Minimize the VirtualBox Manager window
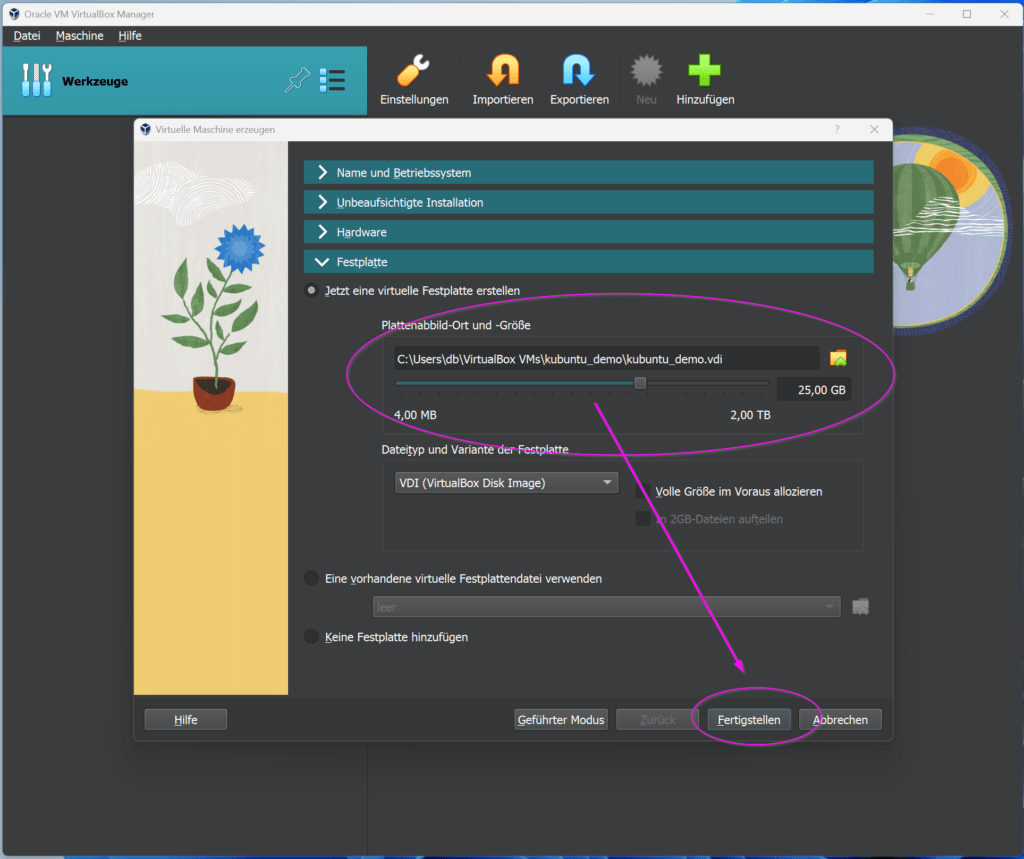The image size is (1024, 859). click(x=930, y=14)
